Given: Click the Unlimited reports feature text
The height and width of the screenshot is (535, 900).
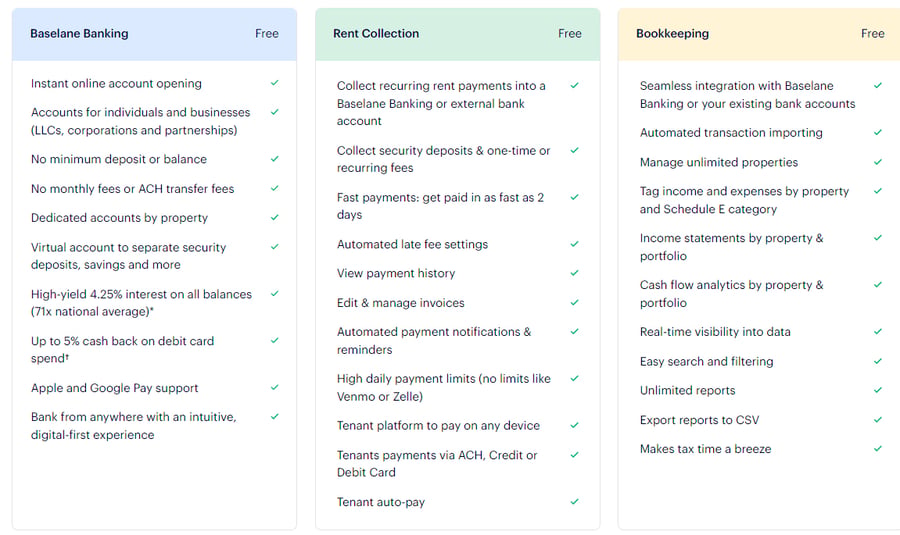Looking at the screenshot, I should click(688, 390).
